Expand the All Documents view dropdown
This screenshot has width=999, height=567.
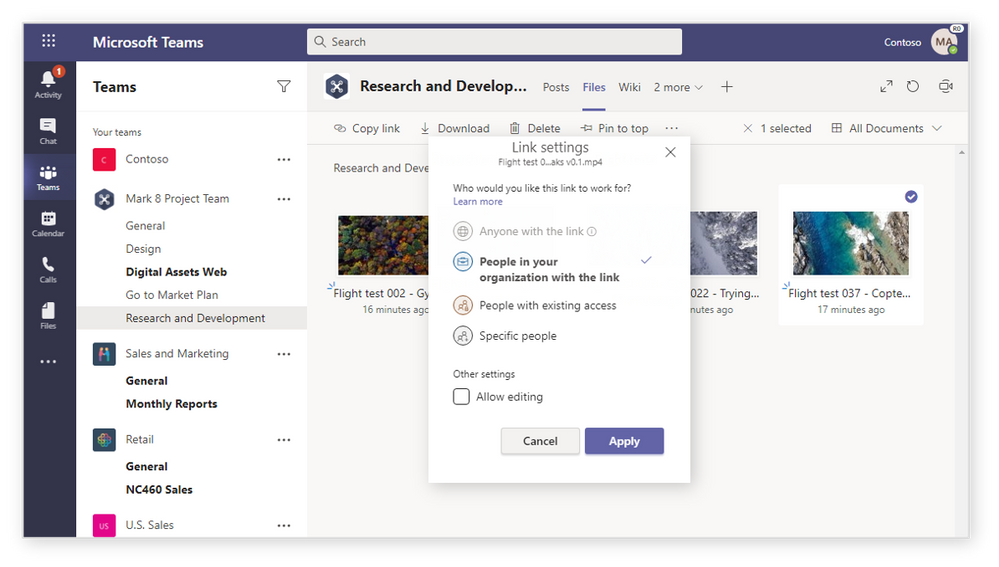point(886,128)
